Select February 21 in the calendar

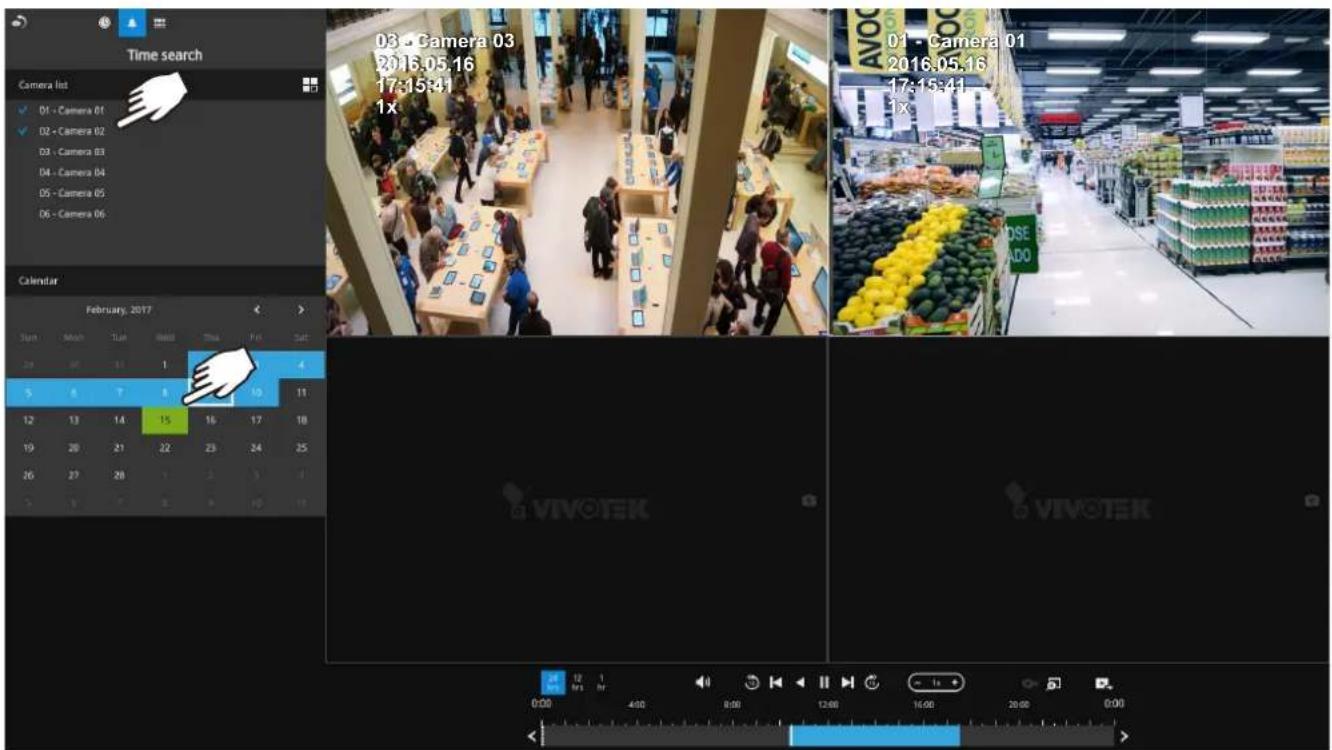click(119, 448)
